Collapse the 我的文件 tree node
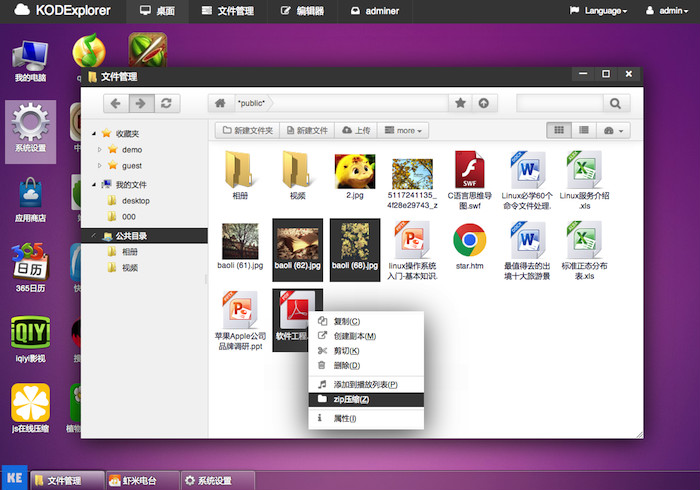The height and width of the screenshot is (490, 700). click(94, 184)
